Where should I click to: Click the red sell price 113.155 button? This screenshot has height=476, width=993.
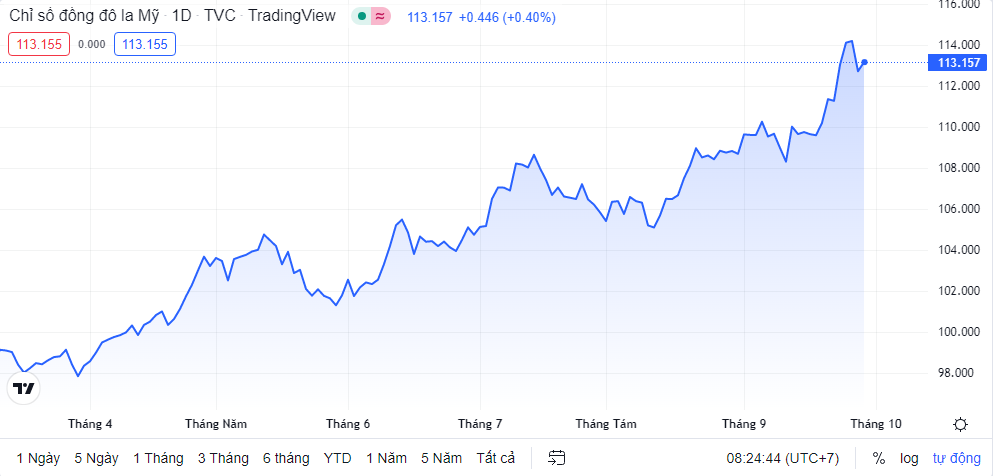coord(39,43)
